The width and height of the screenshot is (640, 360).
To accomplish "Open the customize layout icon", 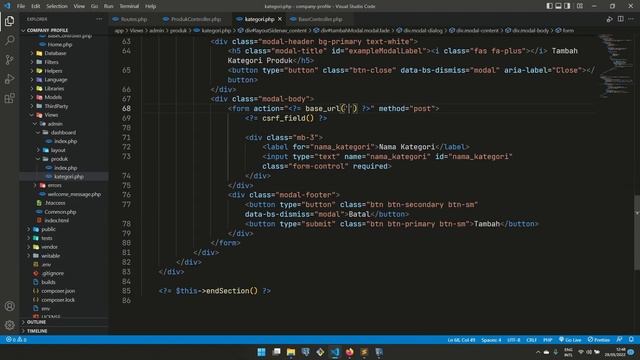I will point(580,6).
